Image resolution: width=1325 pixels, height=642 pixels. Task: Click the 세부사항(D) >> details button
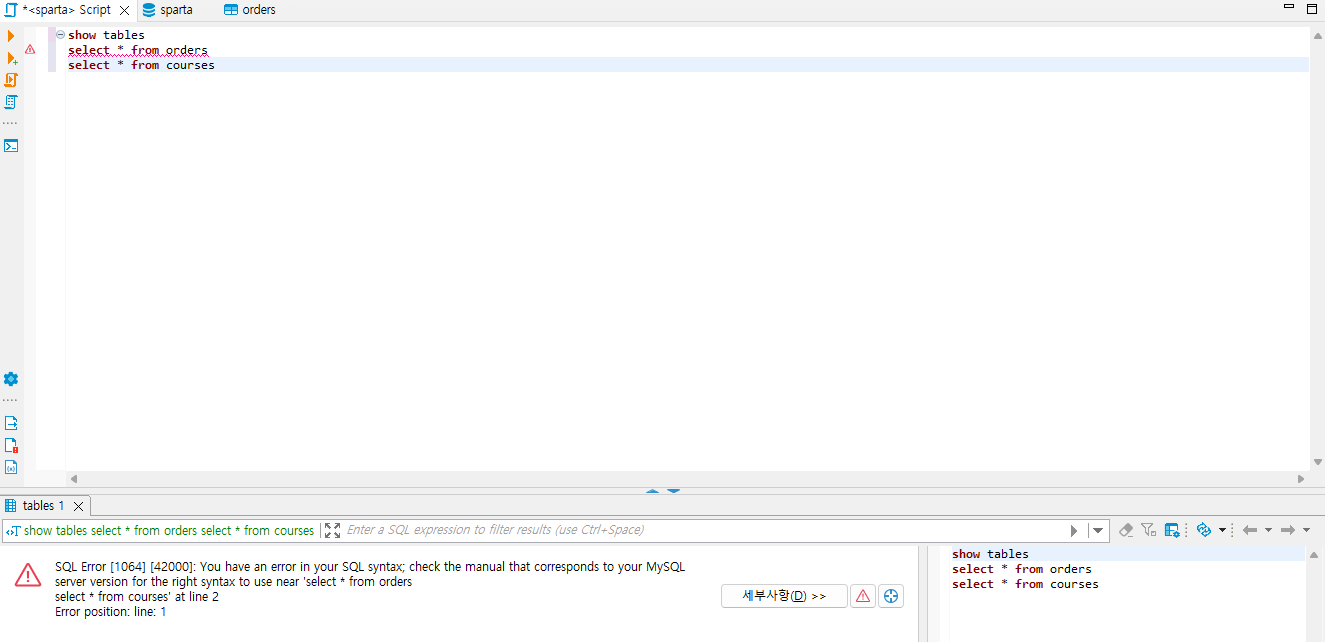[784, 596]
